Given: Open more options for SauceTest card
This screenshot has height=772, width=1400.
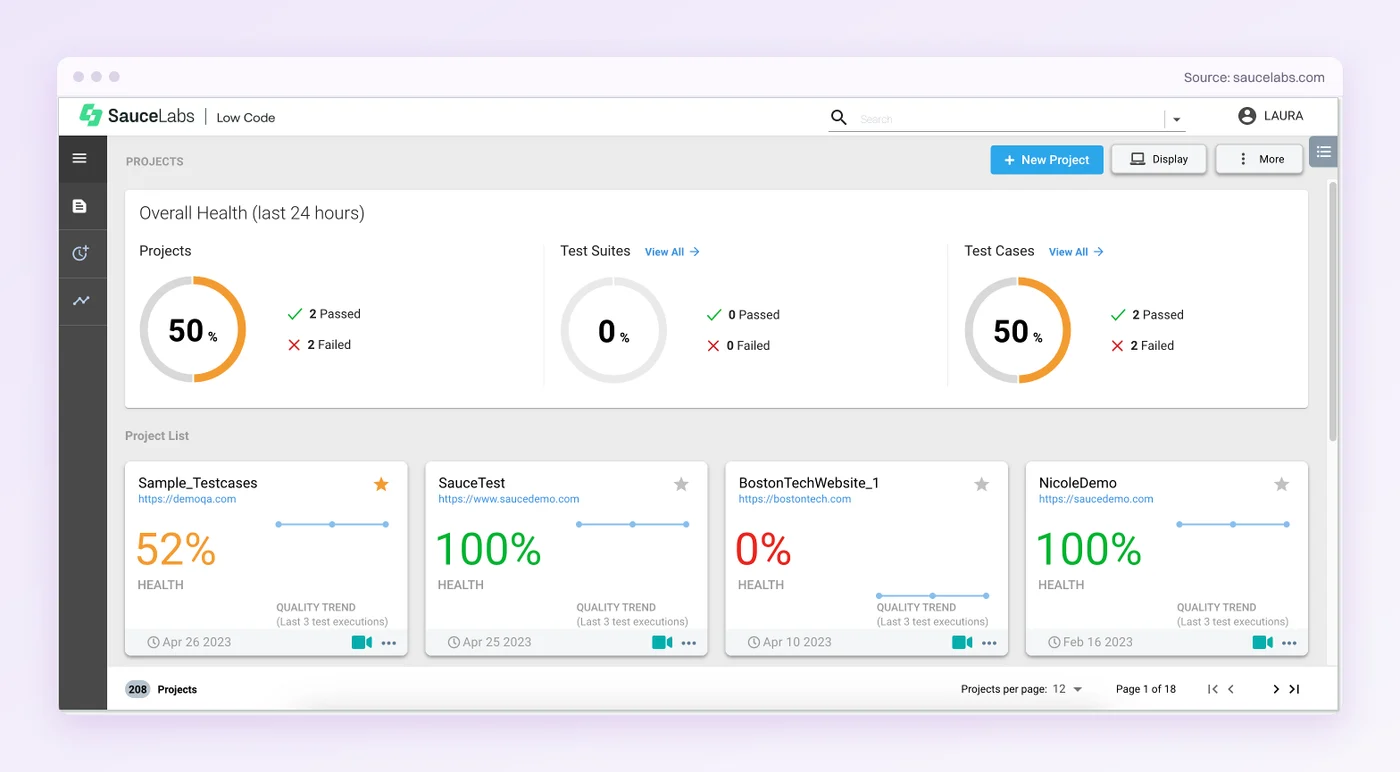Looking at the screenshot, I should (x=689, y=643).
